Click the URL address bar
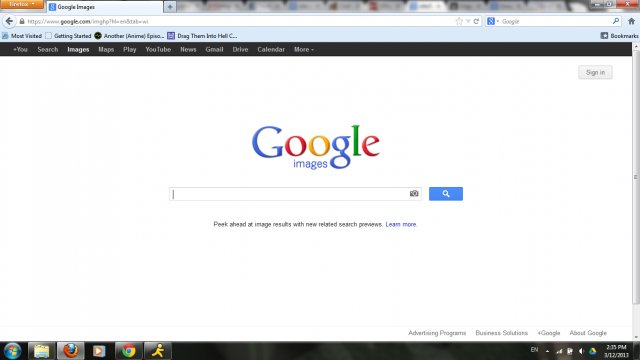This screenshot has width=640, height=360. click(240, 21)
